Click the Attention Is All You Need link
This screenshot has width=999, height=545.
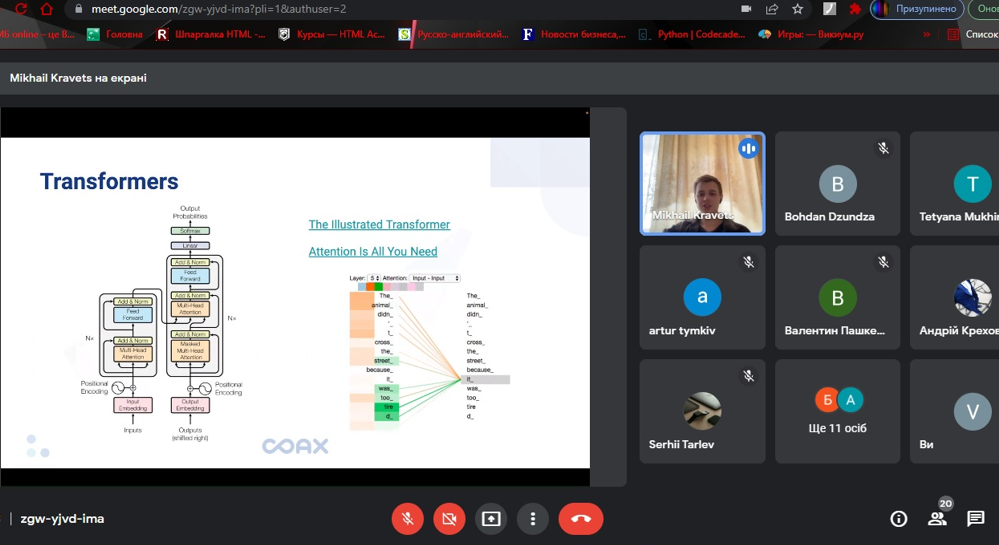click(x=372, y=252)
